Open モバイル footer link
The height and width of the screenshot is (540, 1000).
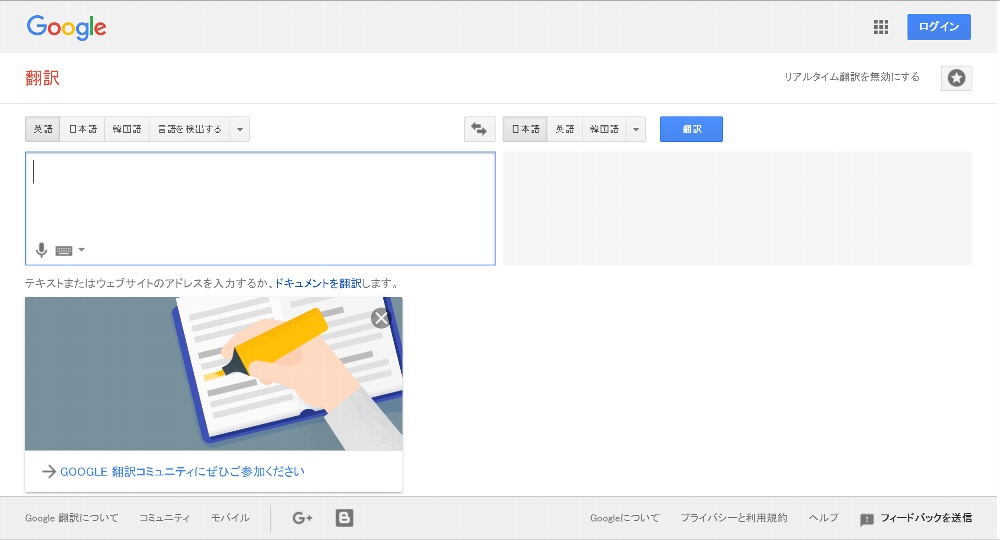tap(230, 518)
